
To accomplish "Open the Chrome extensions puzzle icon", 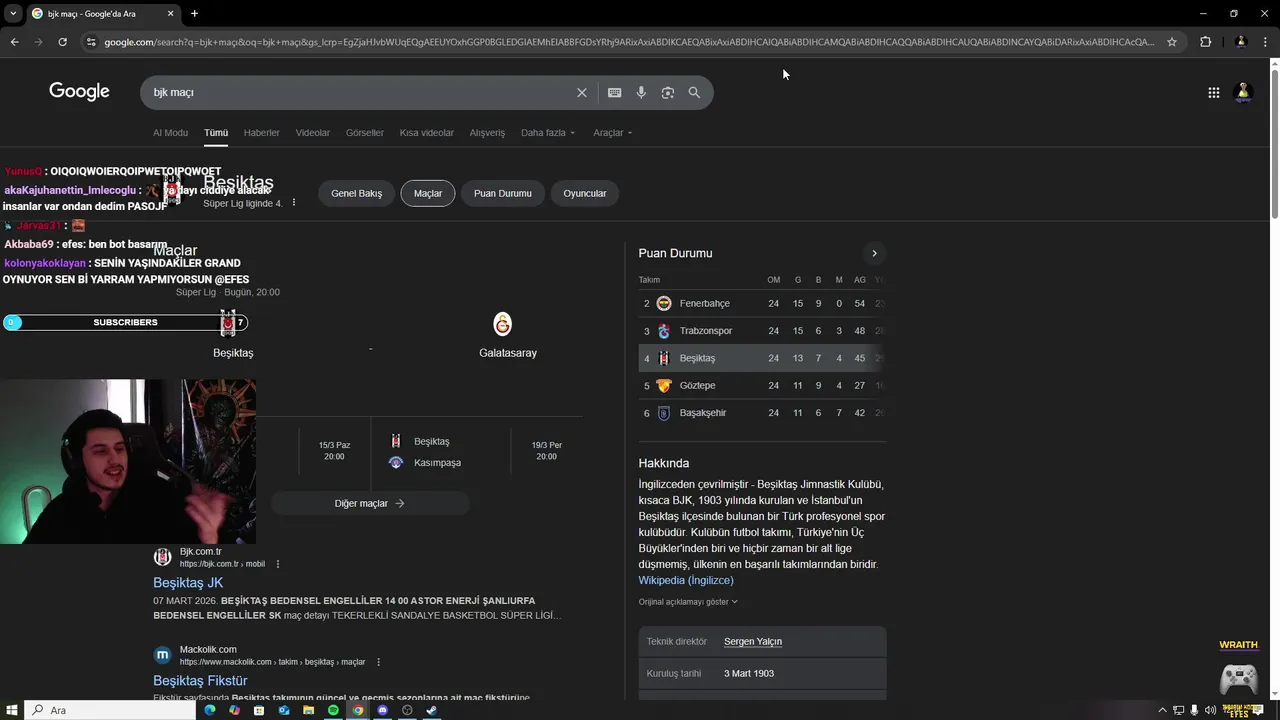I will coord(1205,42).
